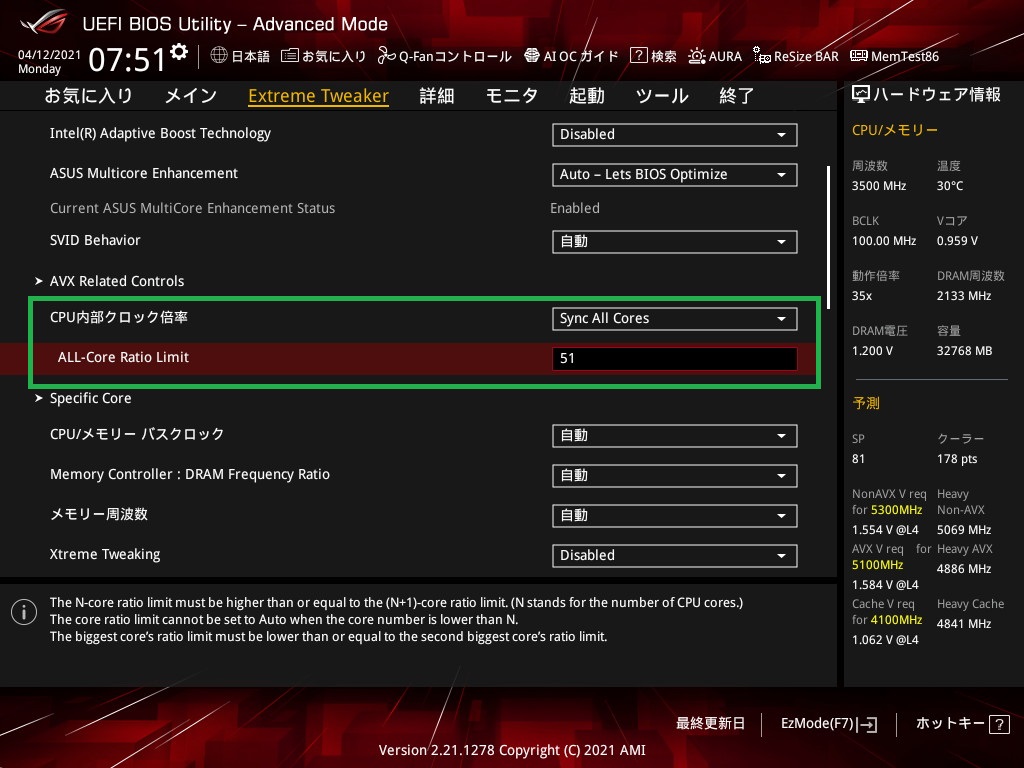Click the 4100MHz Cache prediction value
Viewport: 1024px width, 768px height.
(x=897, y=620)
